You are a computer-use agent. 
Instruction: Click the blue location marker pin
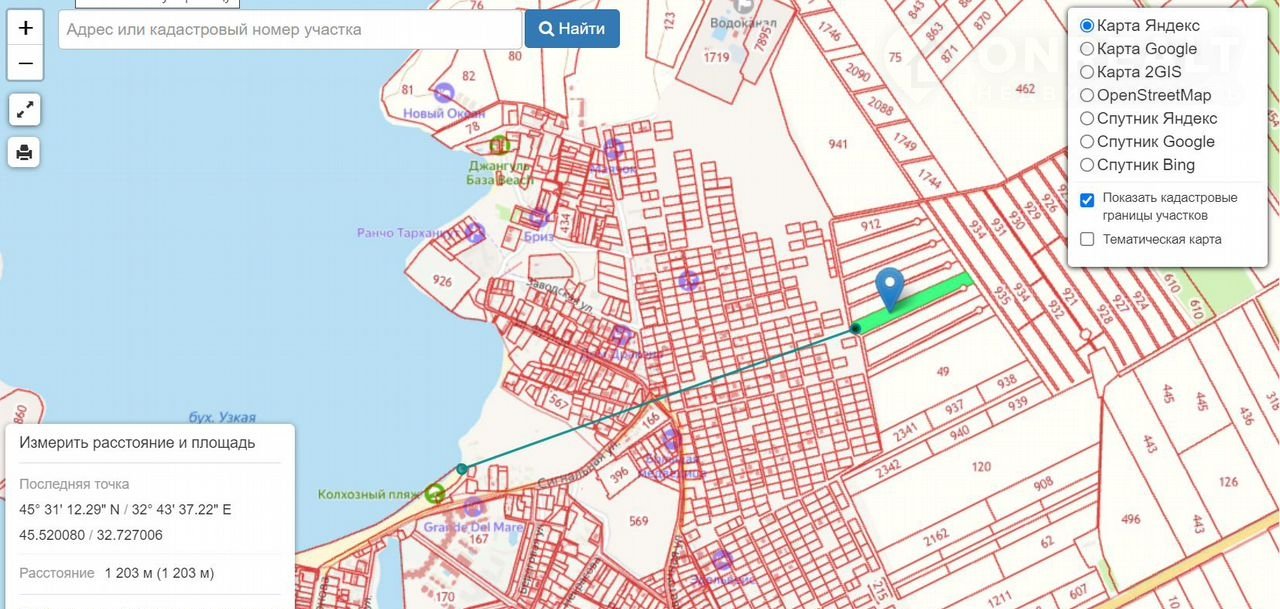pyautogui.click(x=889, y=288)
